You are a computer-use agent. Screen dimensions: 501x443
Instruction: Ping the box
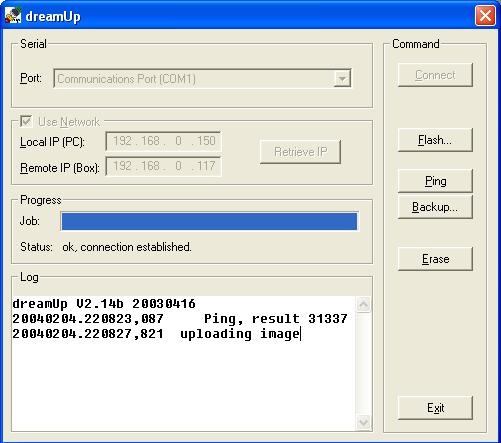[435, 181]
